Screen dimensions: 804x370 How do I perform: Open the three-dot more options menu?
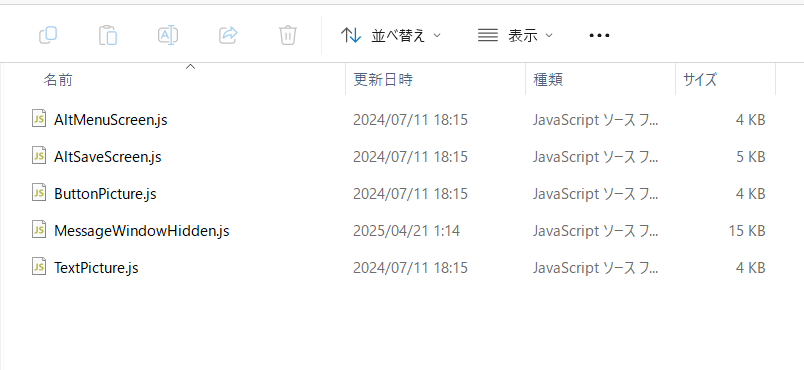coord(599,35)
